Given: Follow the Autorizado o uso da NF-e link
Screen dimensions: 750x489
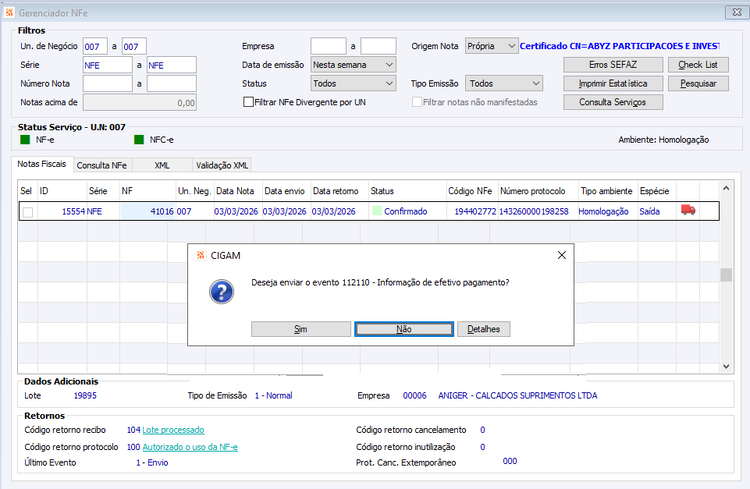Looking at the screenshot, I should click(190, 447).
